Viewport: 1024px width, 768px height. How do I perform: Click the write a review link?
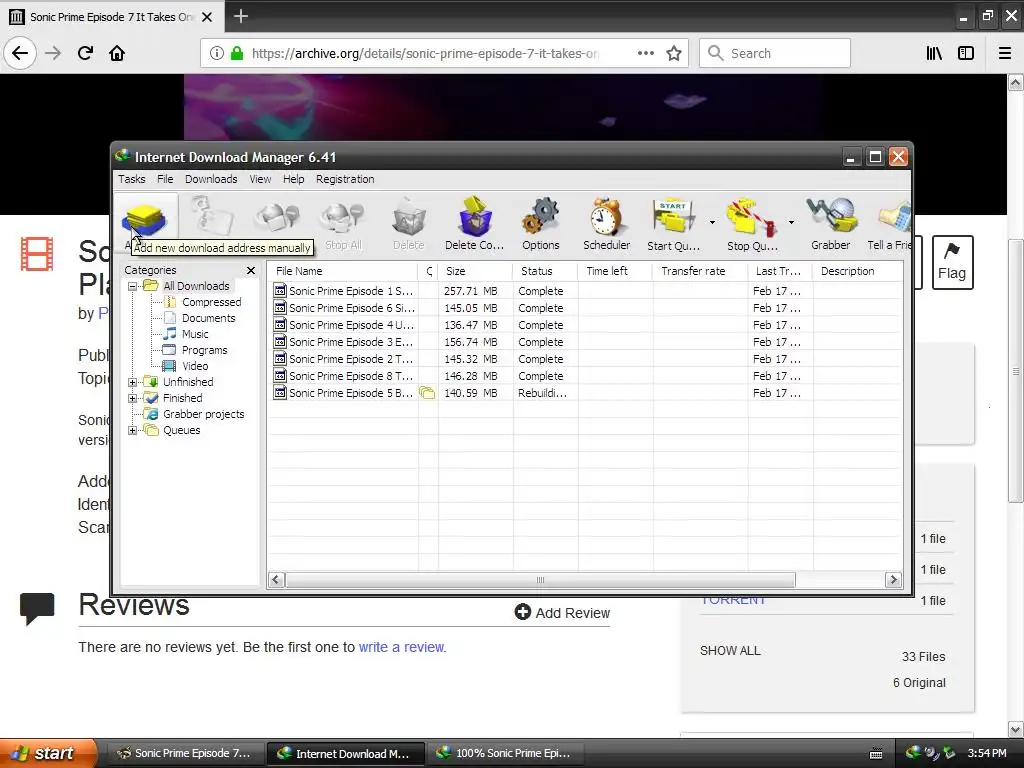coord(402,647)
